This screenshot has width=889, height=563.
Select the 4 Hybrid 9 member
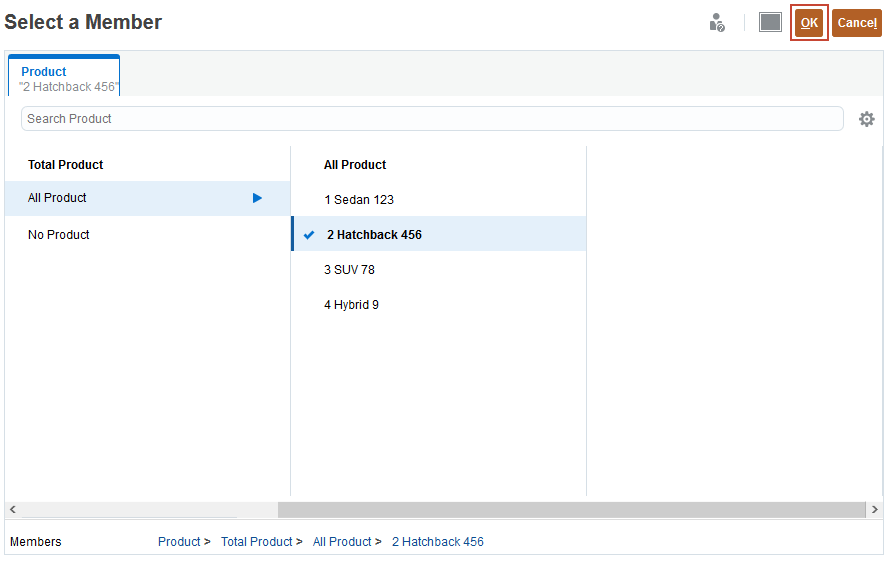point(351,305)
